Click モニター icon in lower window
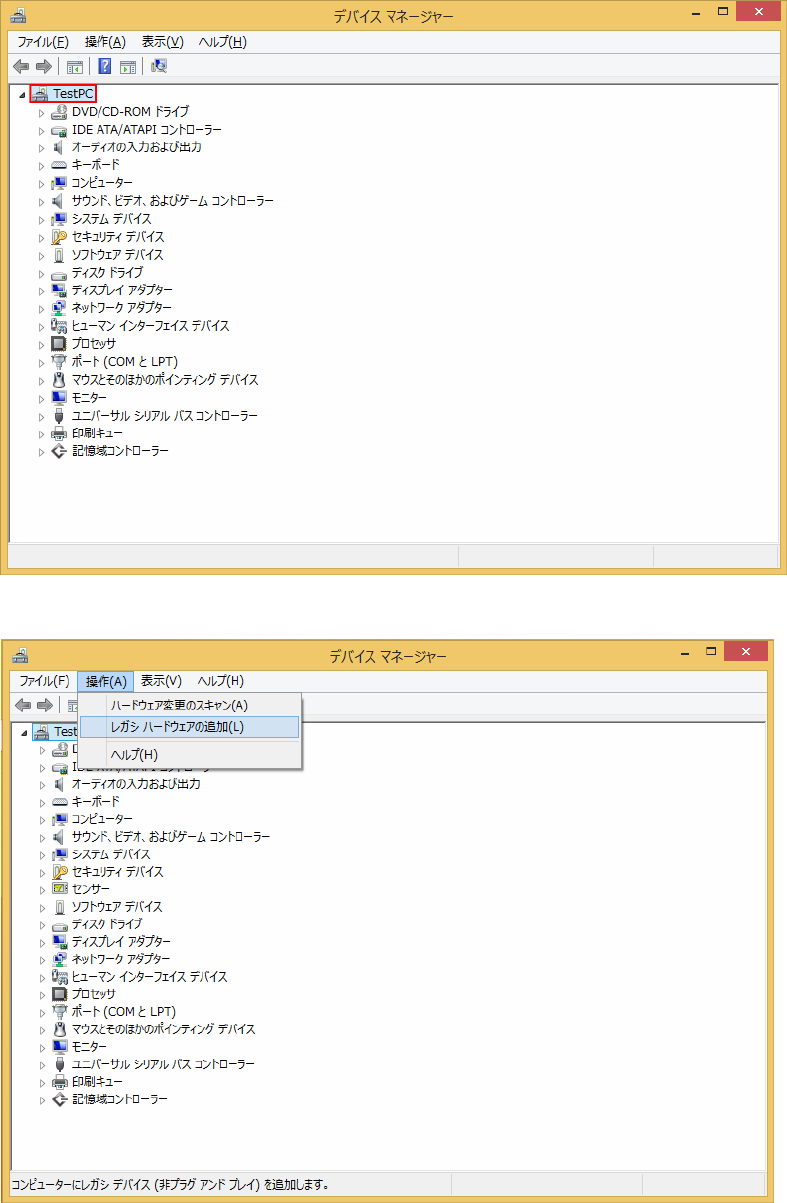787x1203 pixels. click(x=59, y=1047)
